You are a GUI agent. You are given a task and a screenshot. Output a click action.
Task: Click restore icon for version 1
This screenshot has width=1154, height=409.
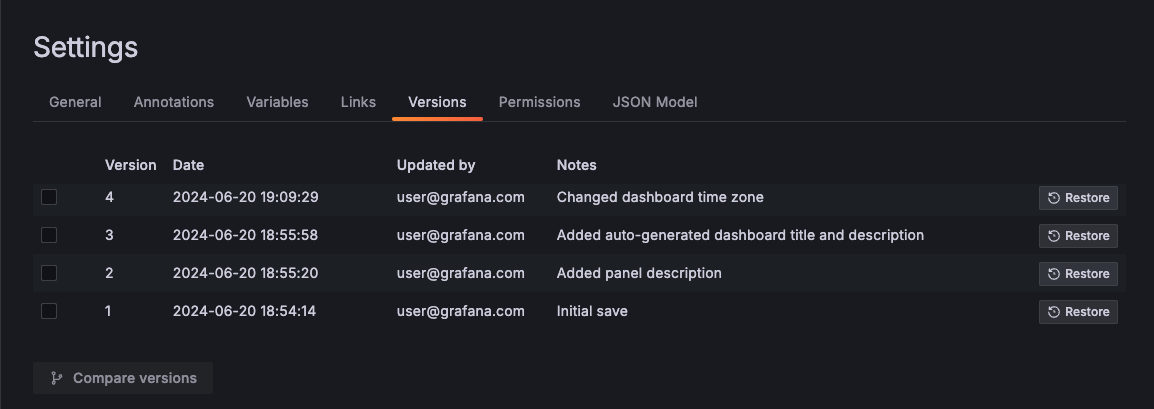(x=1054, y=312)
